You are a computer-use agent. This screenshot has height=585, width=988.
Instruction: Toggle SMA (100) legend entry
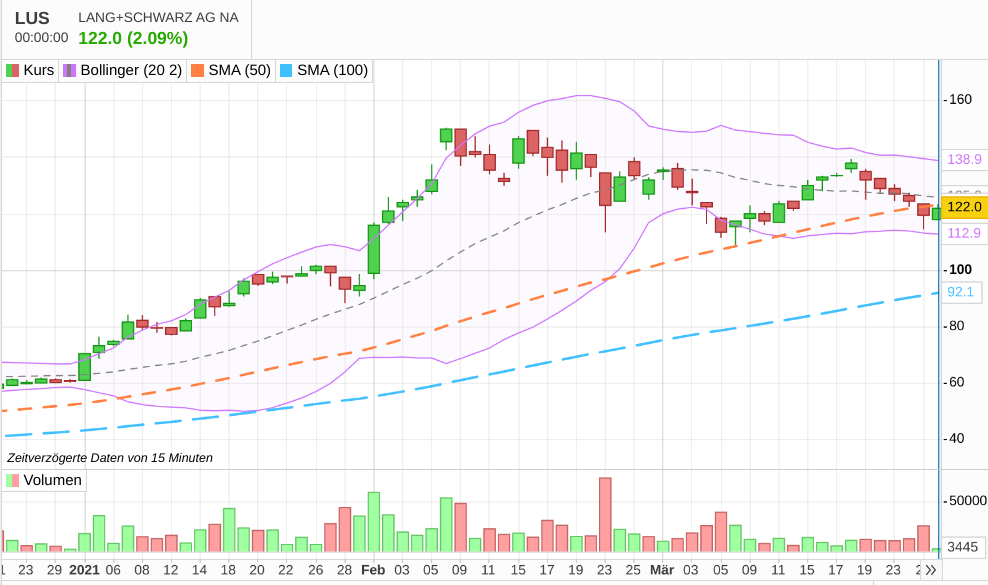pos(324,70)
